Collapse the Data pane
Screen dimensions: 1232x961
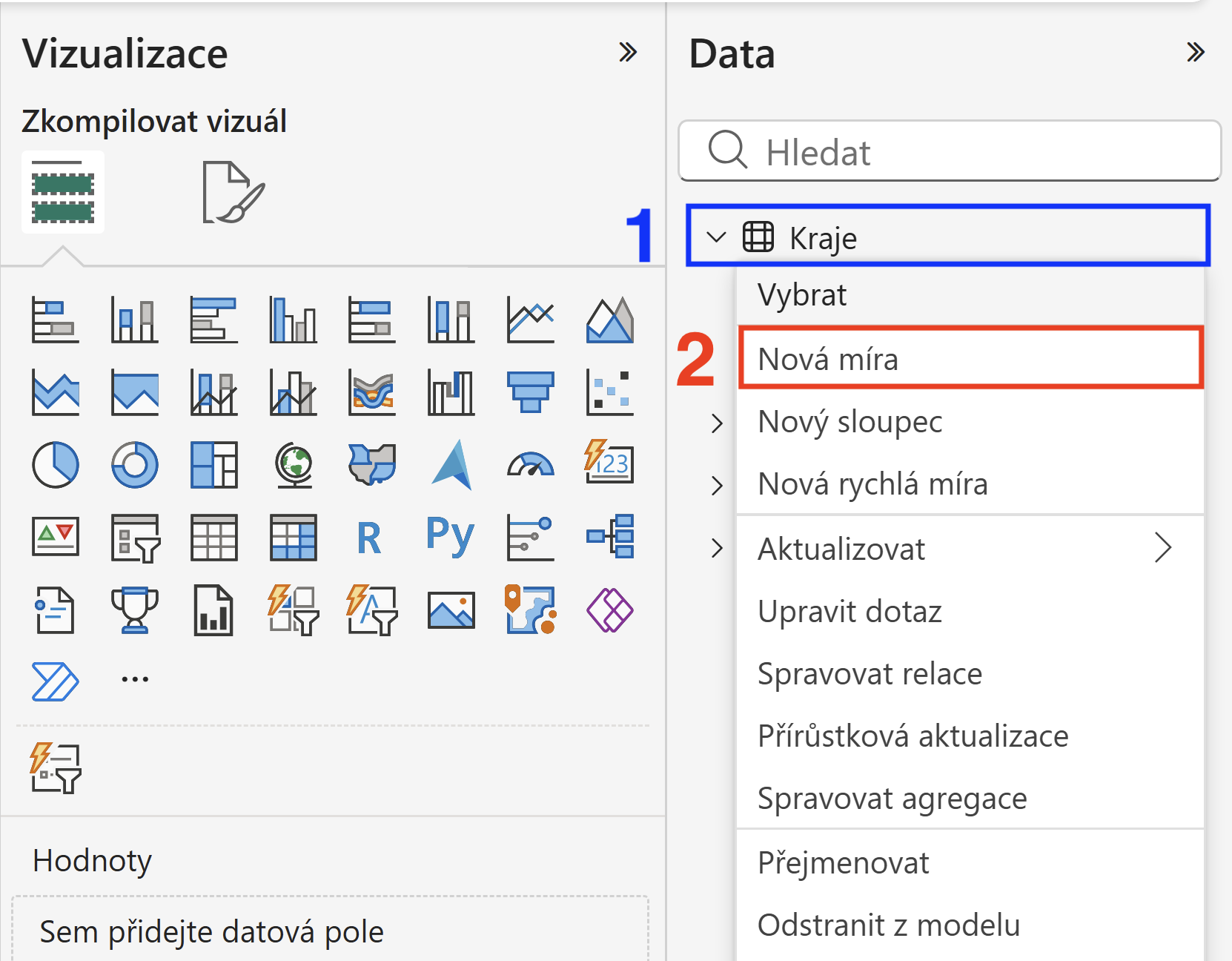tap(1195, 53)
